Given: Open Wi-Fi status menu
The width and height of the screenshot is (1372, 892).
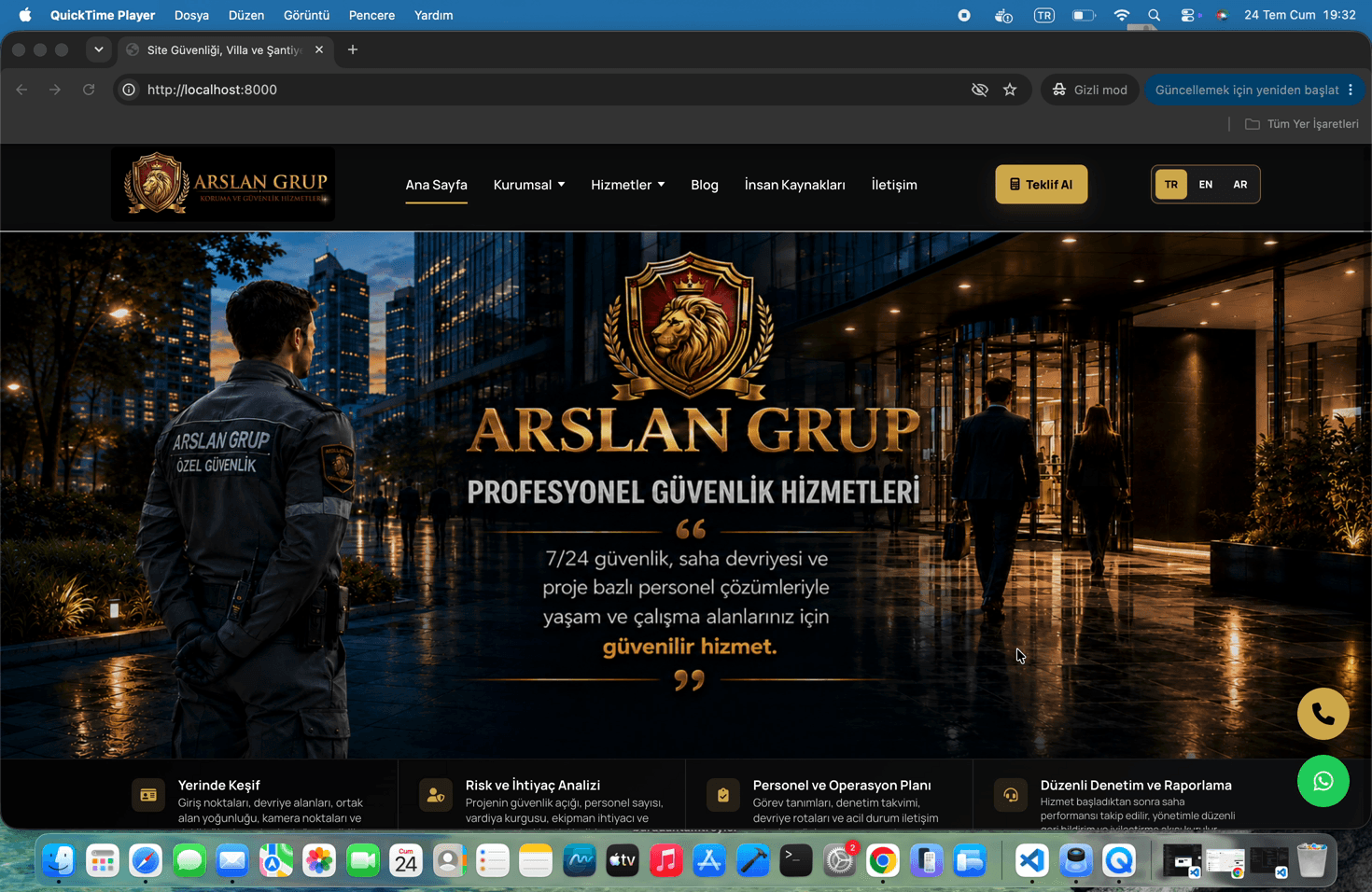Looking at the screenshot, I should (1122, 15).
